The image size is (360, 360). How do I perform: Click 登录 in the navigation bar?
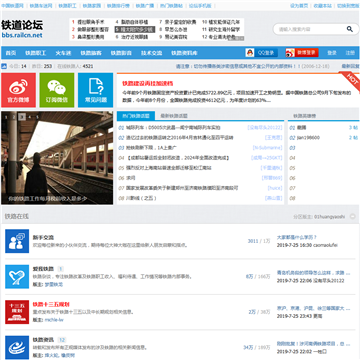point(332,53)
